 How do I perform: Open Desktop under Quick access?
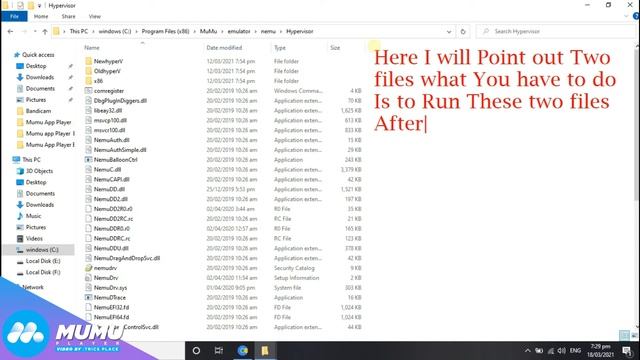tap(36, 66)
